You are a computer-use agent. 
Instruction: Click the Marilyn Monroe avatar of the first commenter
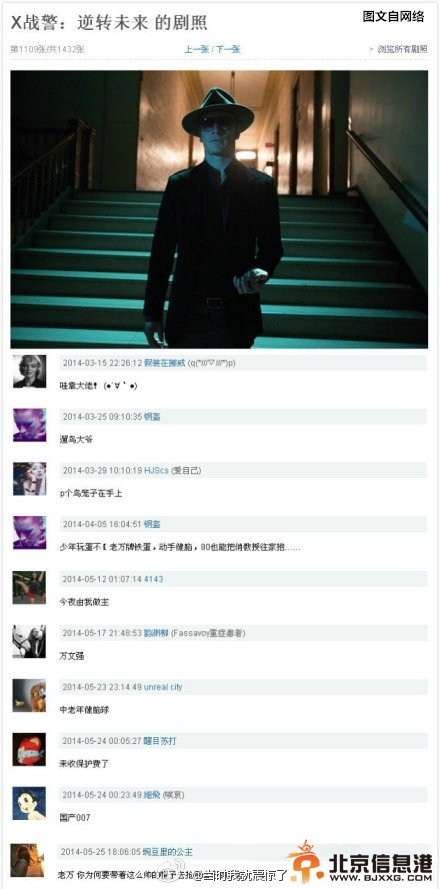point(29,371)
